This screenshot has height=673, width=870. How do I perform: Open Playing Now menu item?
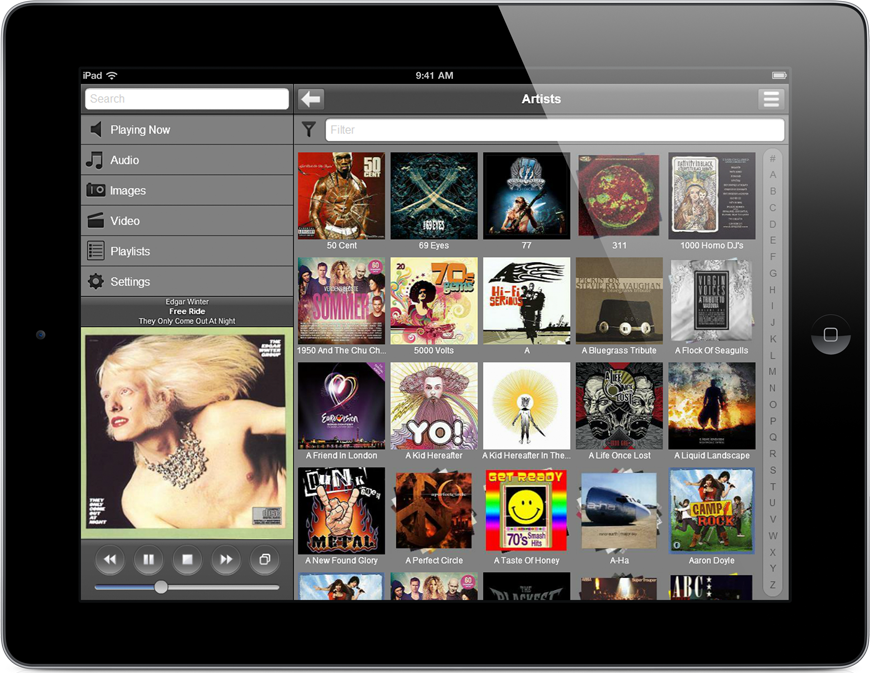(x=187, y=130)
